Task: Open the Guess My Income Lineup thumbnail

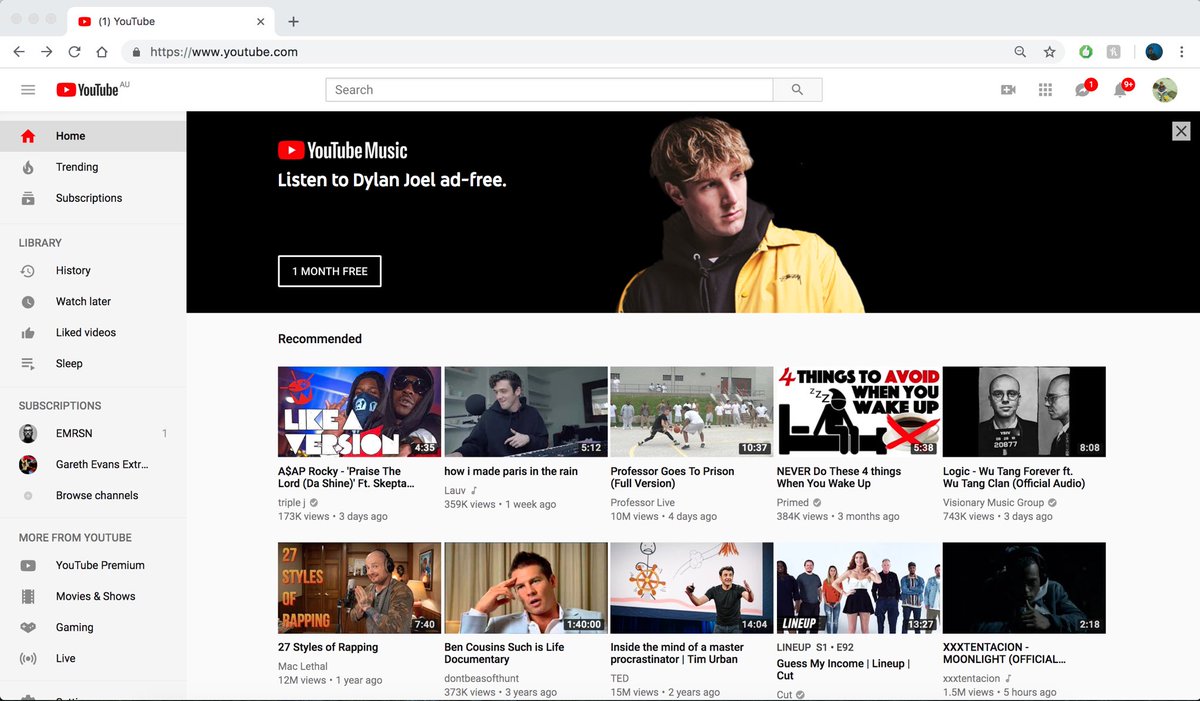Action: tap(858, 588)
